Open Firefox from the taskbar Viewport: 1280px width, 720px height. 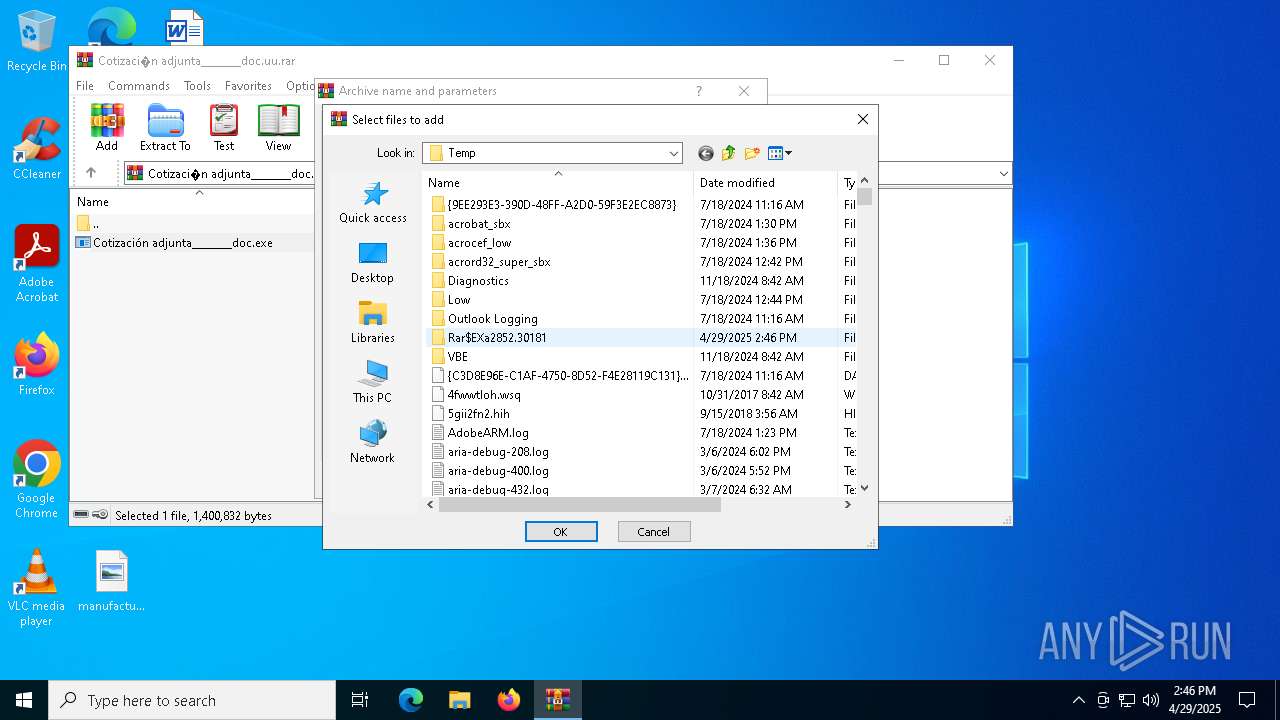509,700
